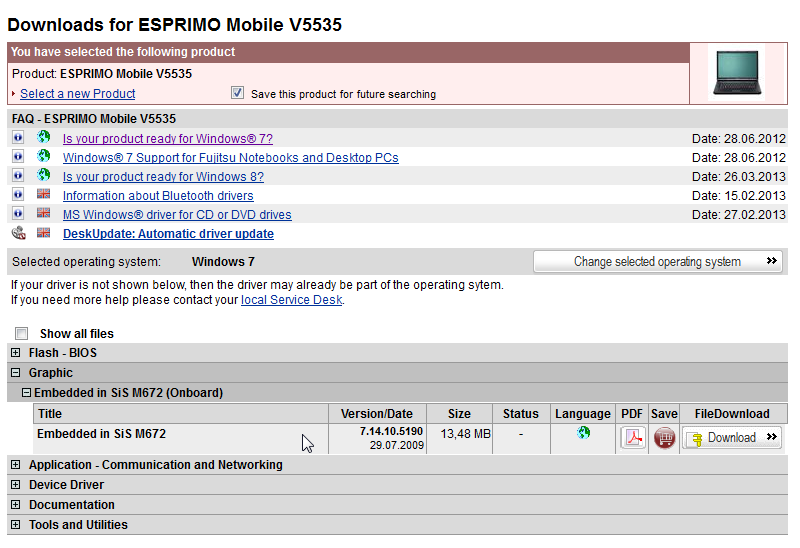This screenshot has height=548, width=800.
Task: Click info icon beside CD or DVD drives FAQ
Action: (18, 213)
